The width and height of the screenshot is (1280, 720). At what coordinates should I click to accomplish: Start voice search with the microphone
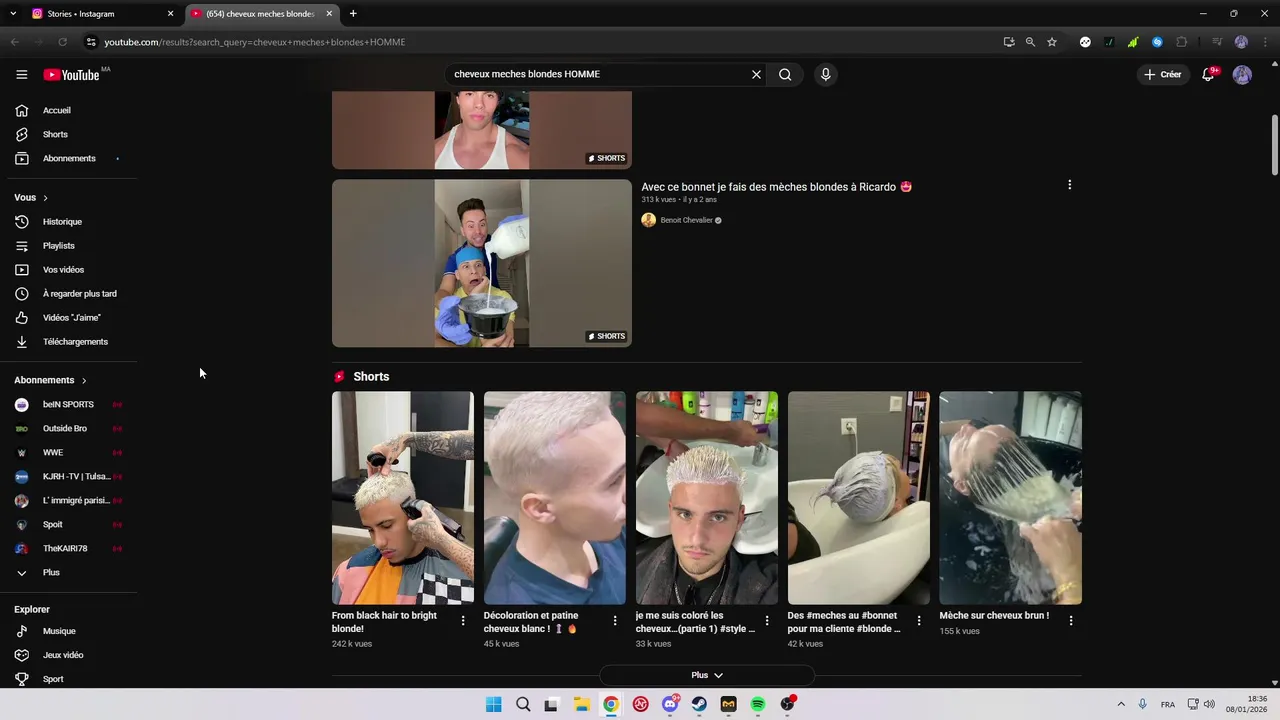tap(825, 74)
